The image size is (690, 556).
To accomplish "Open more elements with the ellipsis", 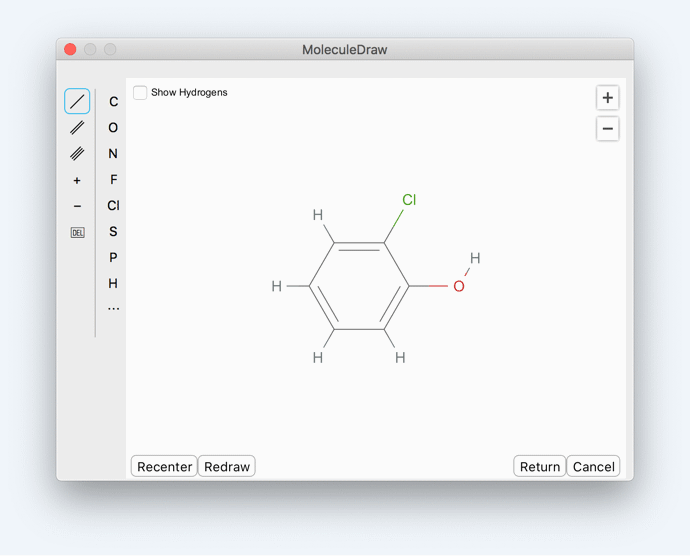I will (113, 309).
